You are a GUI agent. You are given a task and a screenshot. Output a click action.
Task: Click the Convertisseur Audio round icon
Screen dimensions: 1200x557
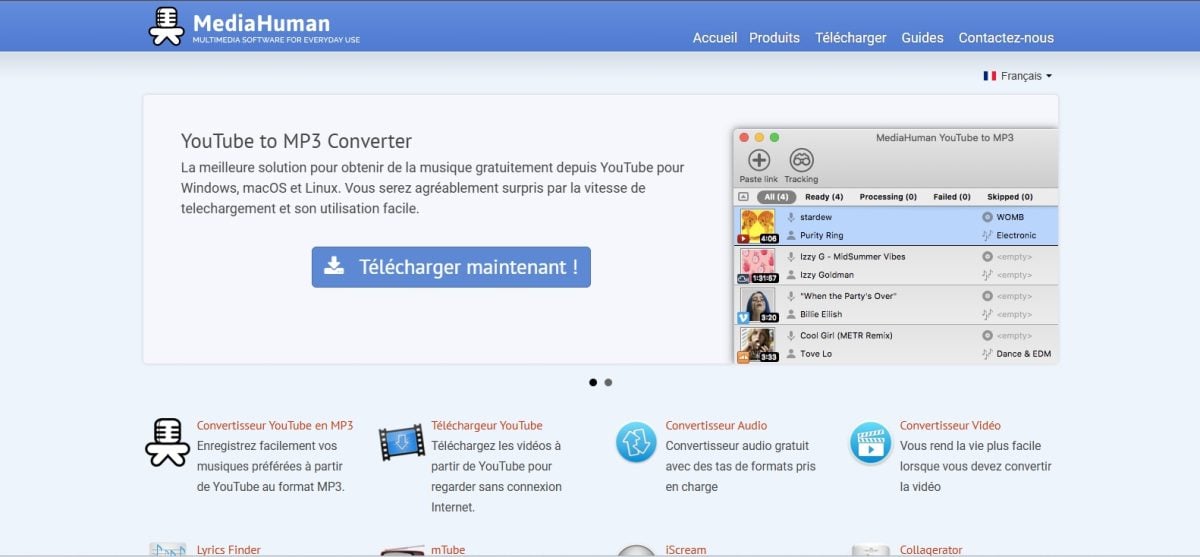coord(636,442)
